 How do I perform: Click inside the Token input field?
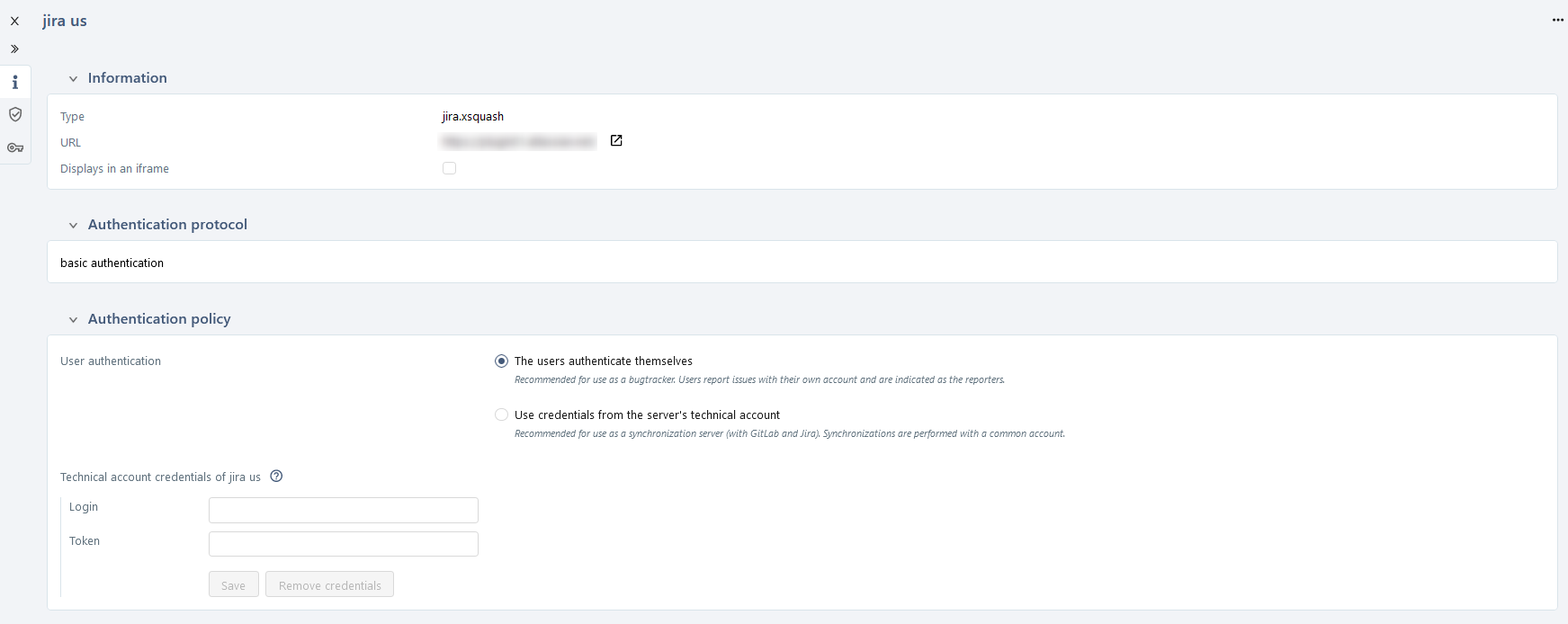coord(343,544)
